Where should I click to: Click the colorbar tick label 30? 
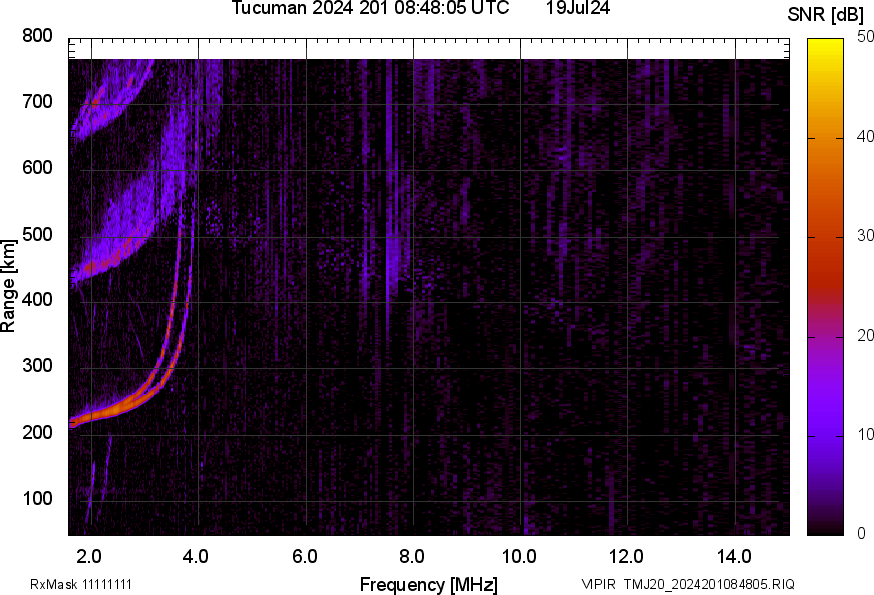click(x=865, y=235)
